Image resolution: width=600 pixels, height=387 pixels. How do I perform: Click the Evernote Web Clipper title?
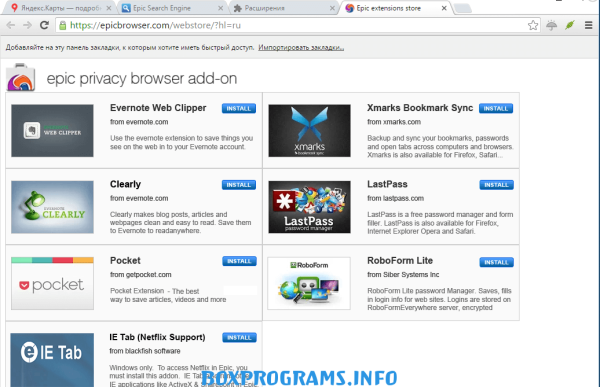[x=158, y=108]
